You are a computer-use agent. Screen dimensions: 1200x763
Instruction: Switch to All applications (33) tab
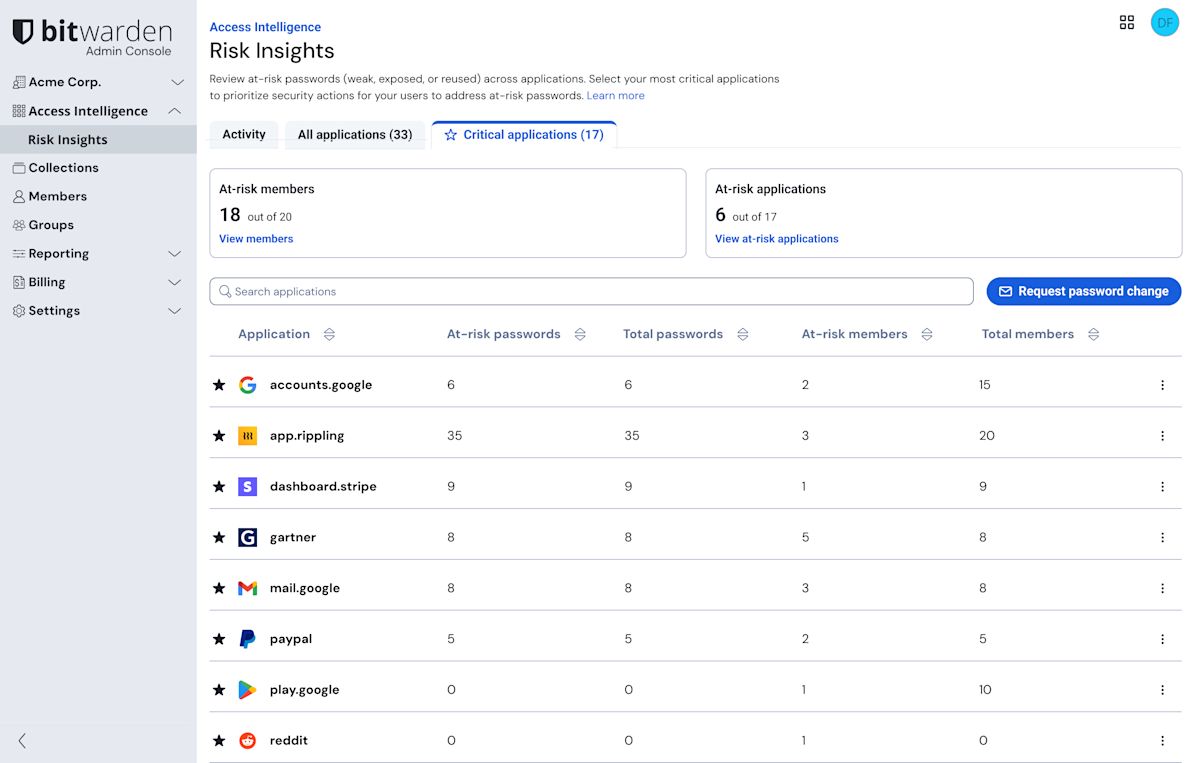tap(355, 135)
